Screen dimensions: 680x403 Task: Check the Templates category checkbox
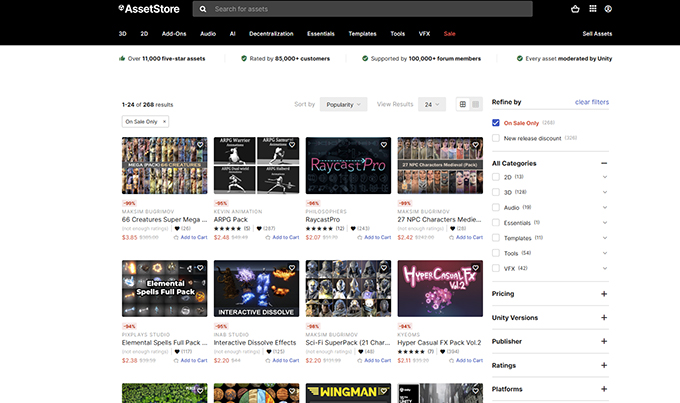pyautogui.click(x=496, y=238)
